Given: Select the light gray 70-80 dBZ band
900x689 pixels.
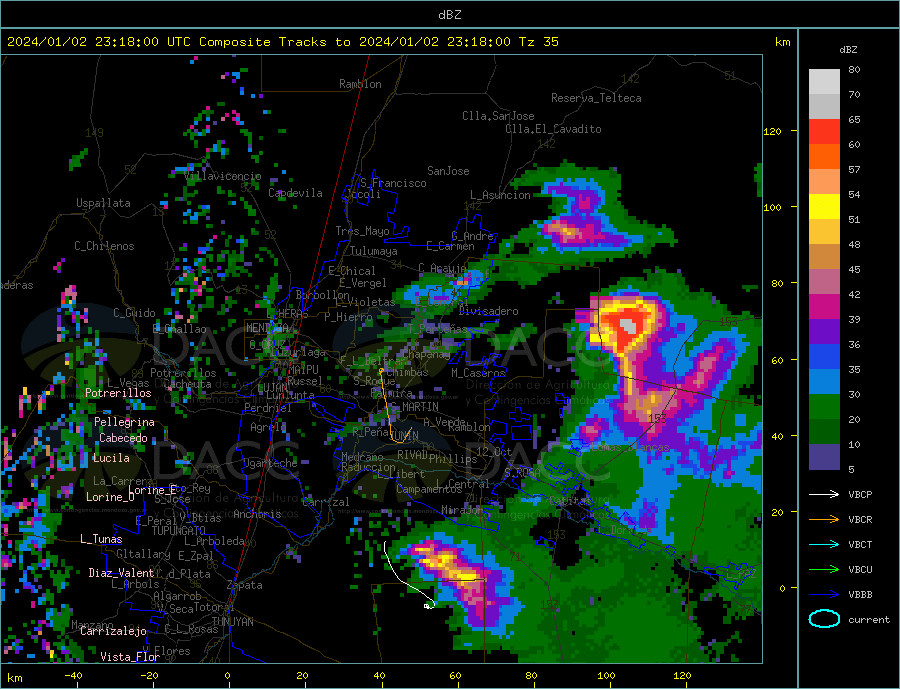Looking at the screenshot, I should [x=824, y=82].
